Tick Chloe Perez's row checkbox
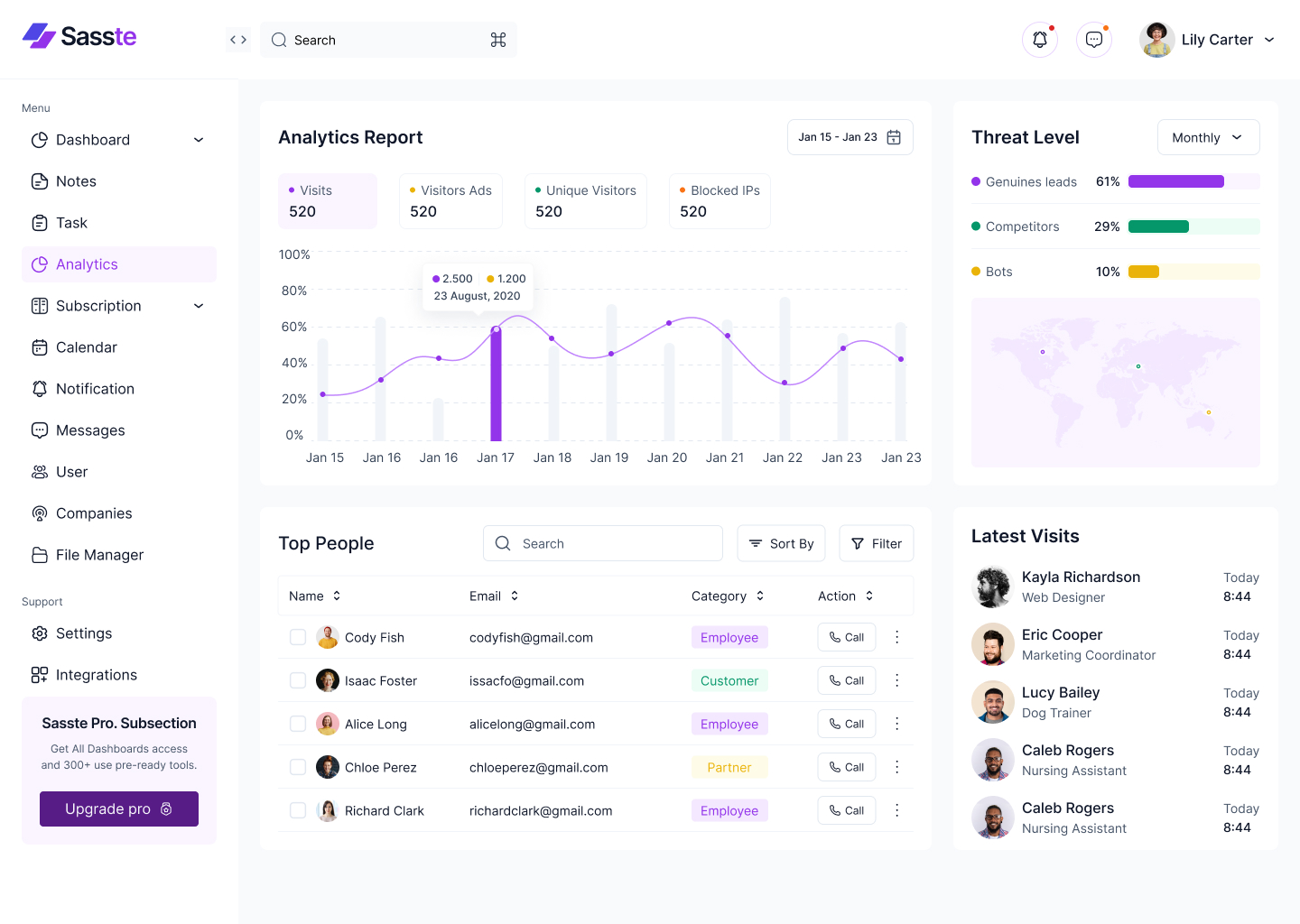The image size is (1300, 924). click(x=298, y=766)
